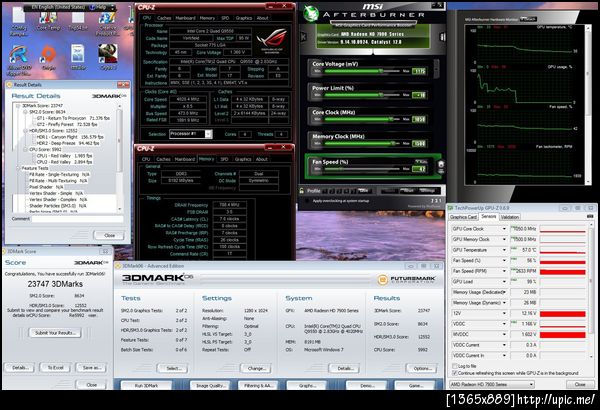Enable Log to file in GPU-Z
This screenshot has height=410, width=600.
[x=455, y=366]
